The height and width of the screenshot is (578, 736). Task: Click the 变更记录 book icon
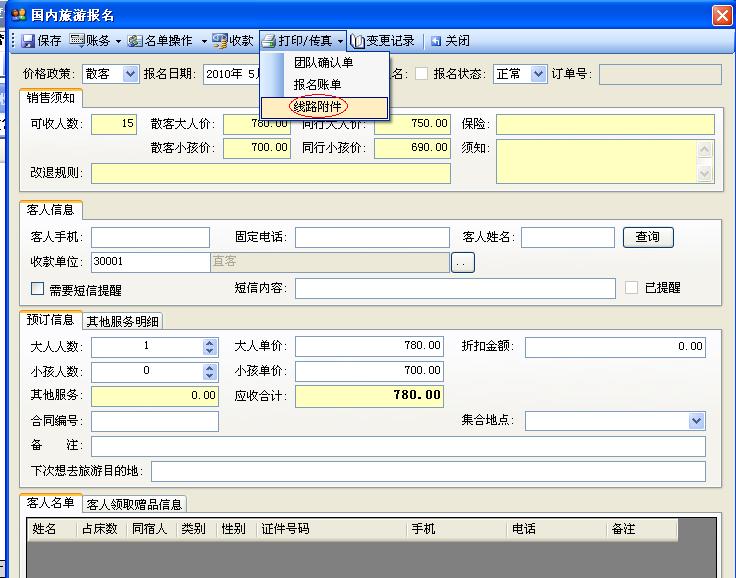click(358, 41)
